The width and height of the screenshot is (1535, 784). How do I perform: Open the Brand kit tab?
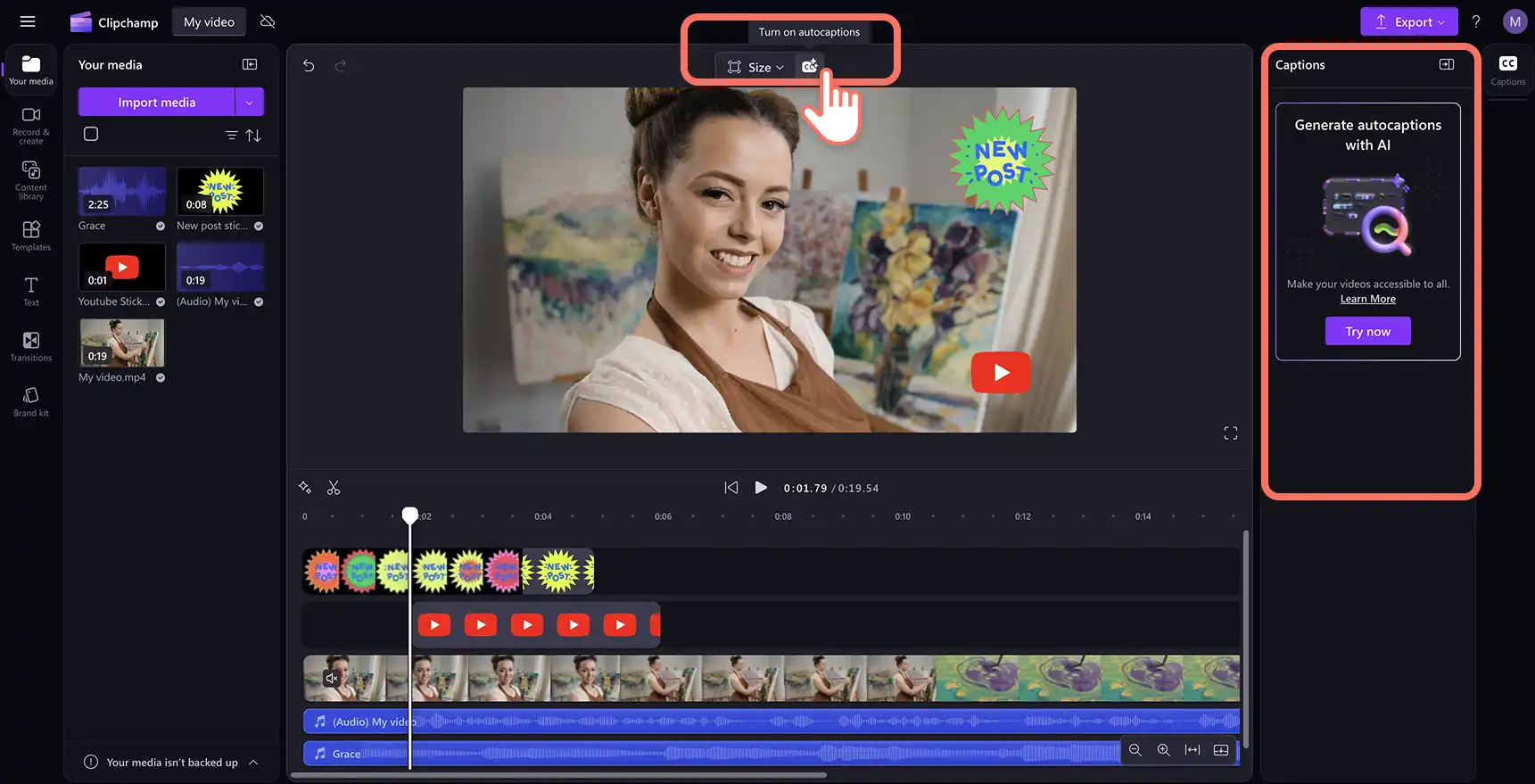point(31,402)
